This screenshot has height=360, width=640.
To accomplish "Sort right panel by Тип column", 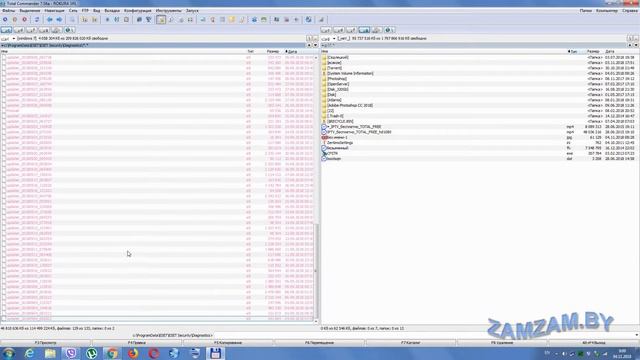I will (573, 52).
